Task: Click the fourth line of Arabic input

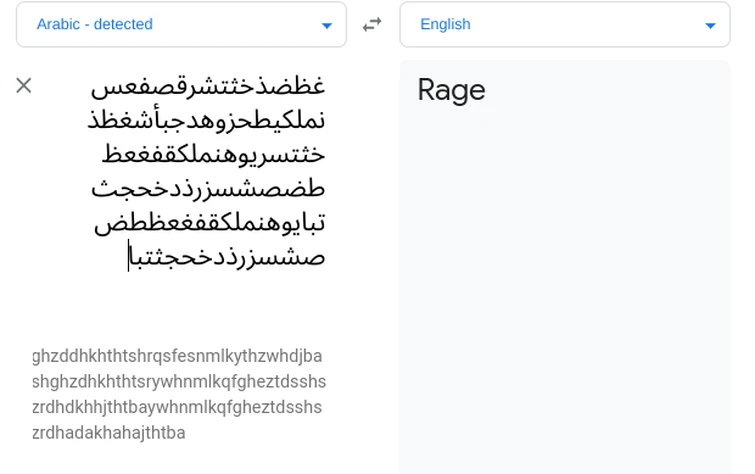Action: [x=208, y=189]
